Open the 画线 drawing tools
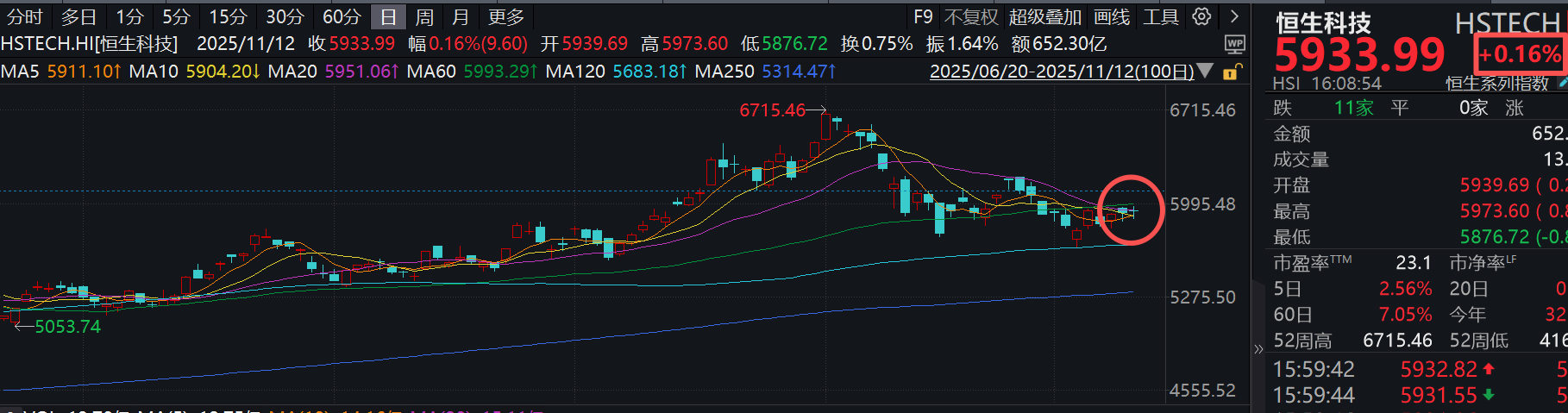 1112,17
